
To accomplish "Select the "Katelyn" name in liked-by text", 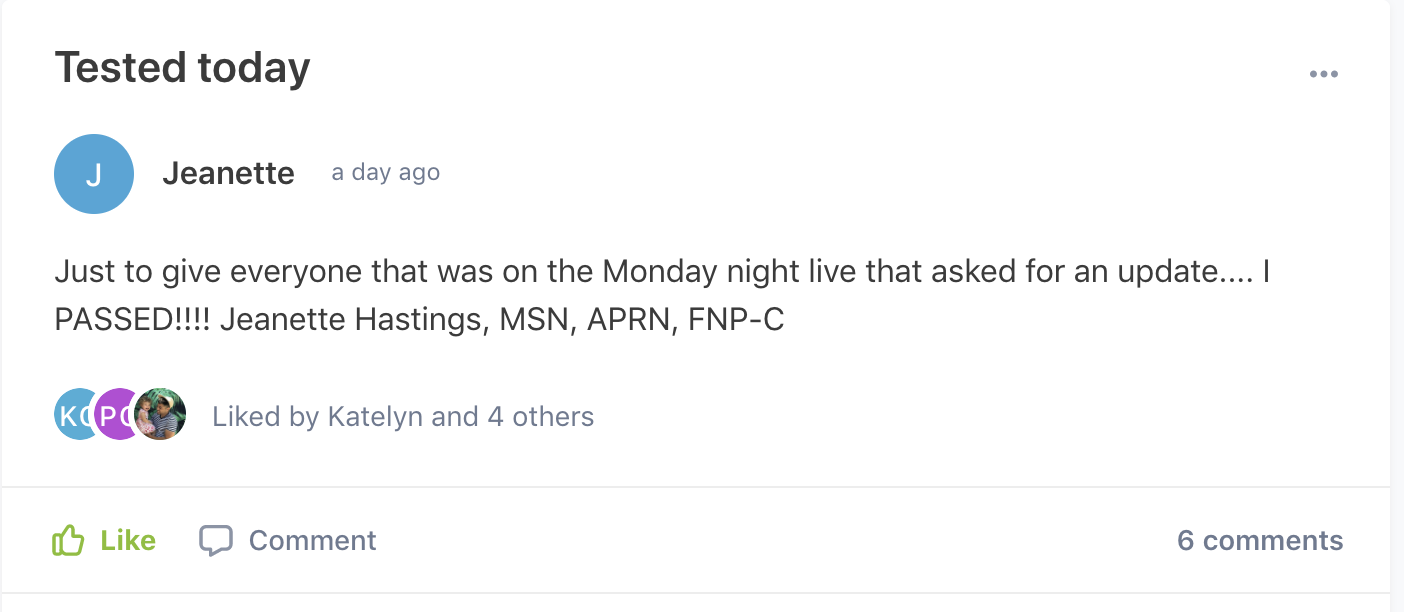I will click(x=376, y=416).
